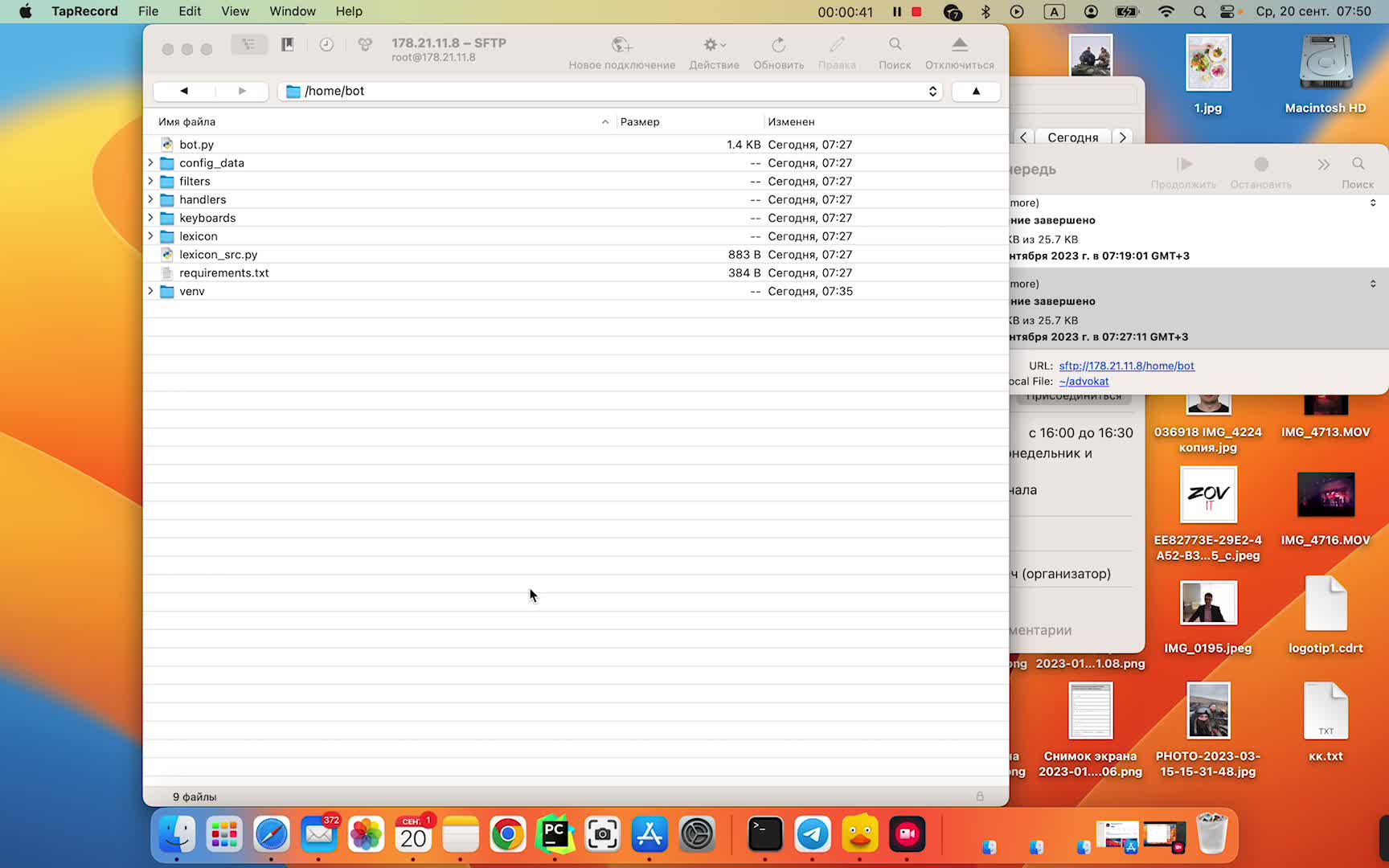Open the bookmarks view icon
The width and height of the screenshot is (1389, 868).
[287, 45]
